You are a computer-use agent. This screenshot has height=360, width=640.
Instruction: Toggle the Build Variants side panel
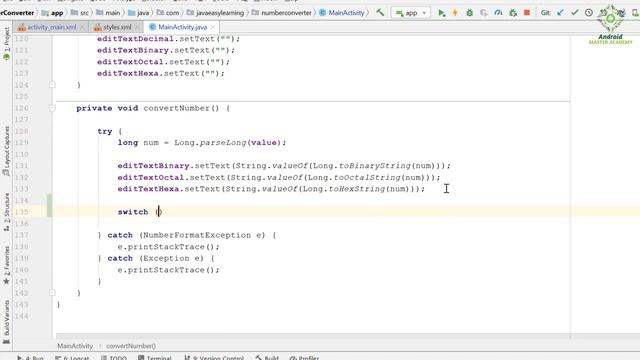pyautogui.click(x=6, y=322)
